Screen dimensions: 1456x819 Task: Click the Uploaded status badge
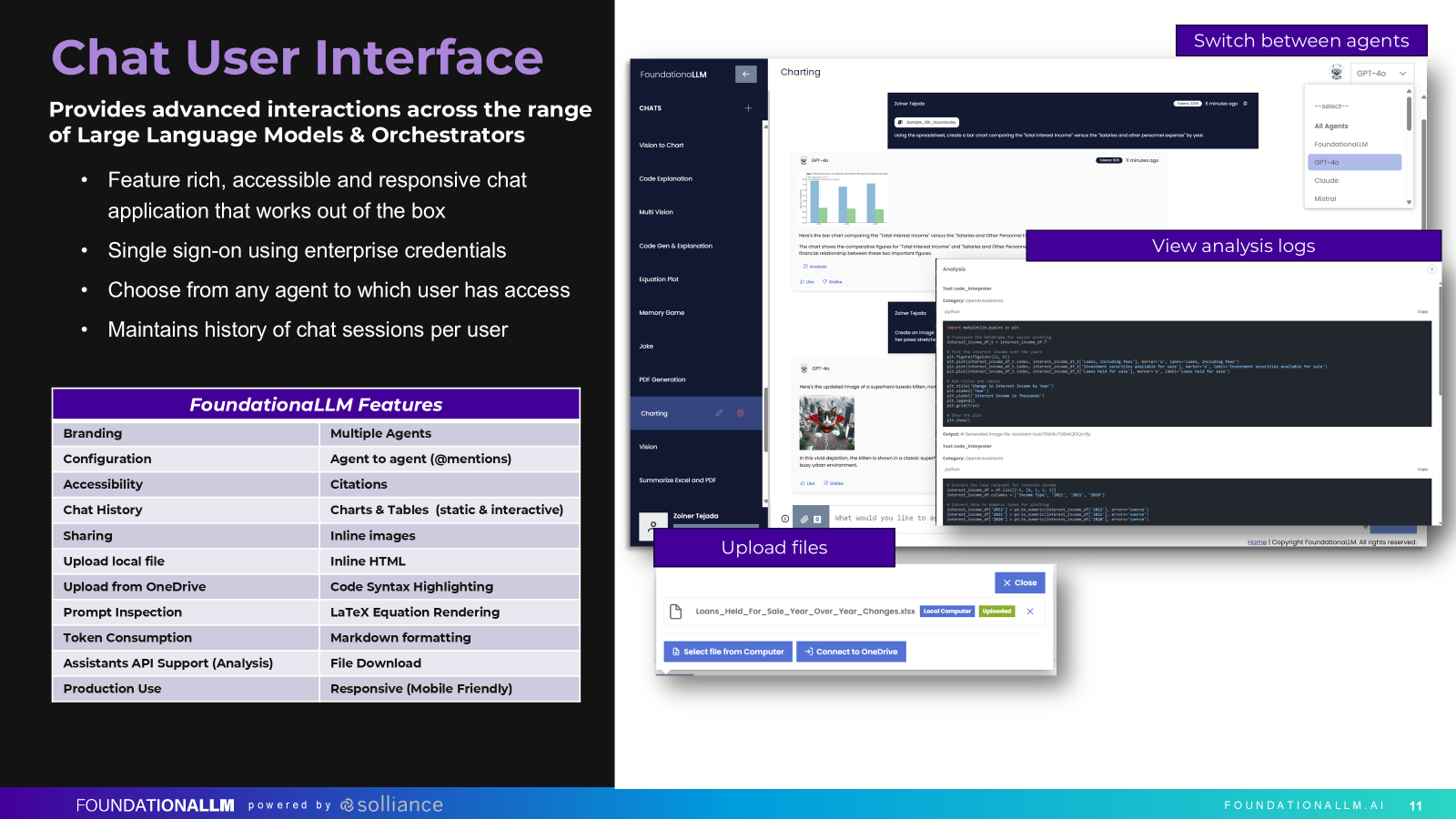click(996, 612)
